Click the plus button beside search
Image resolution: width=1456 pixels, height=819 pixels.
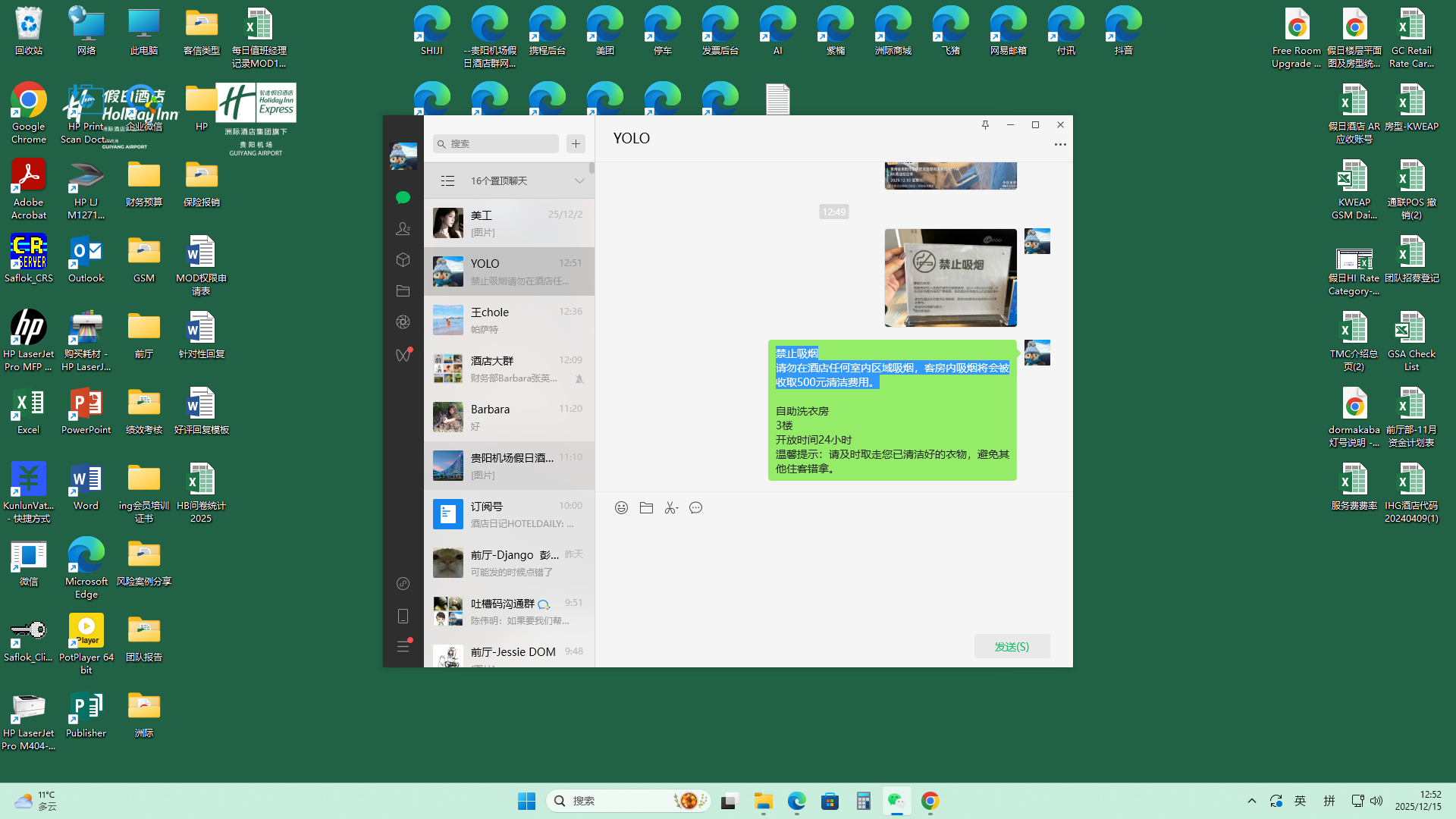point(576,144)
